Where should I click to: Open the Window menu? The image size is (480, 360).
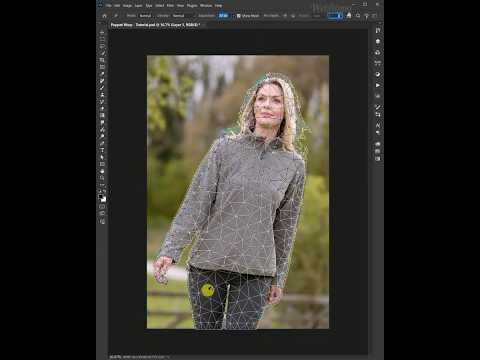tap(206, 6)
